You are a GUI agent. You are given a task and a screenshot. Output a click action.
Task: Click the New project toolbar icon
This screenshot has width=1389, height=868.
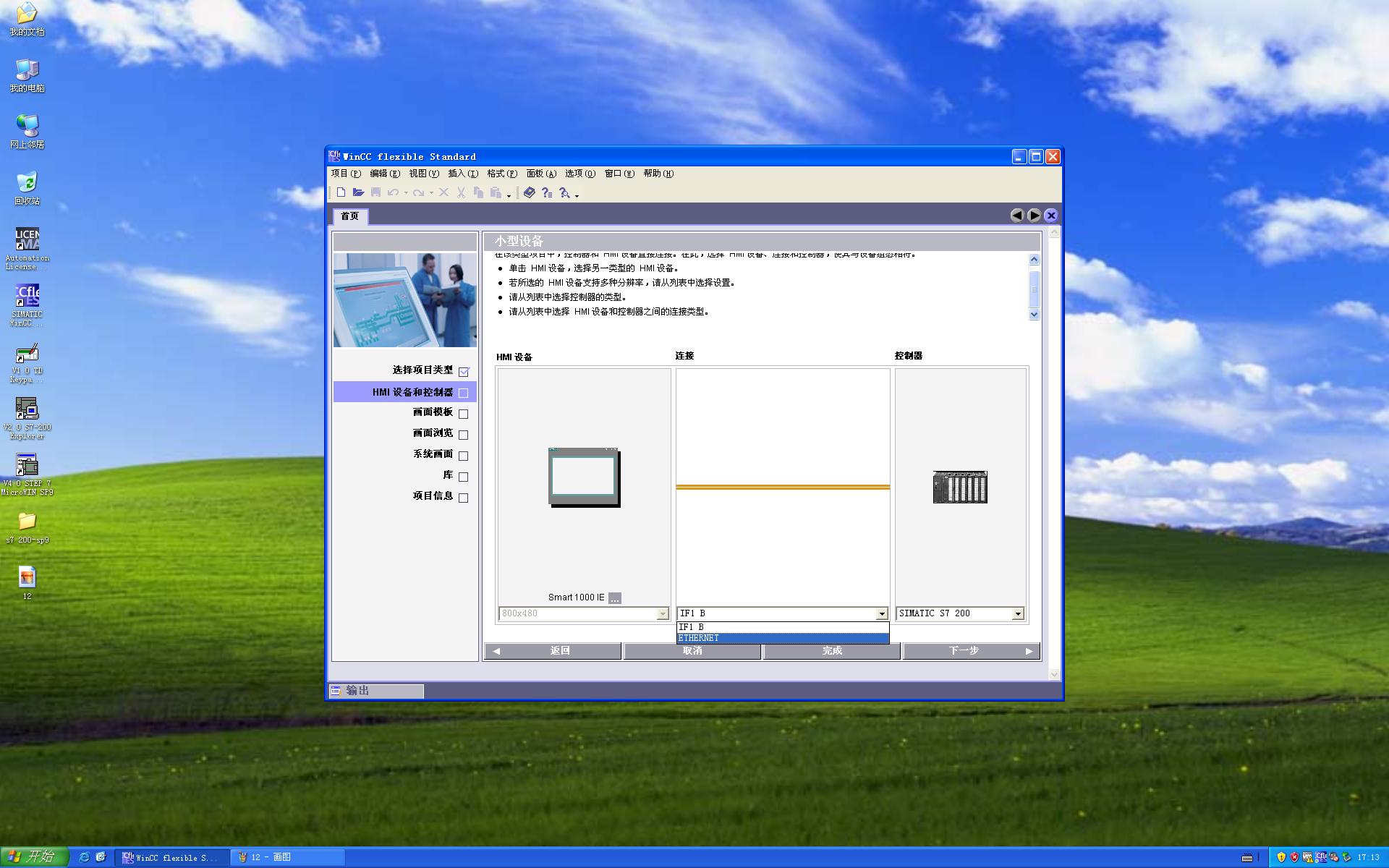(x=341, y=192)
